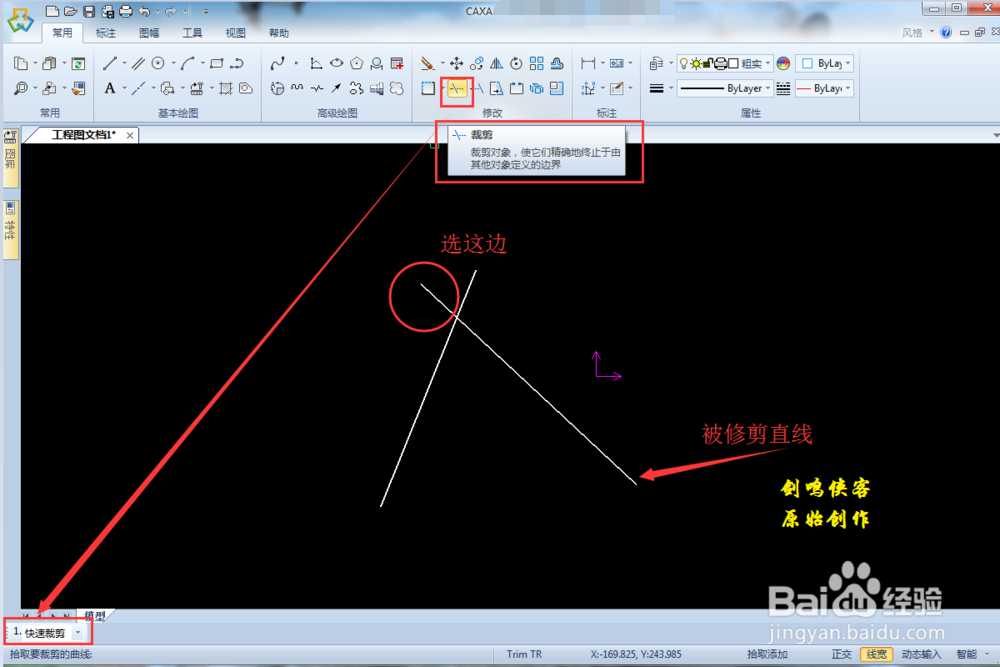Select the Move/translate tool
1000x667 pixels.
pos(456,63)
